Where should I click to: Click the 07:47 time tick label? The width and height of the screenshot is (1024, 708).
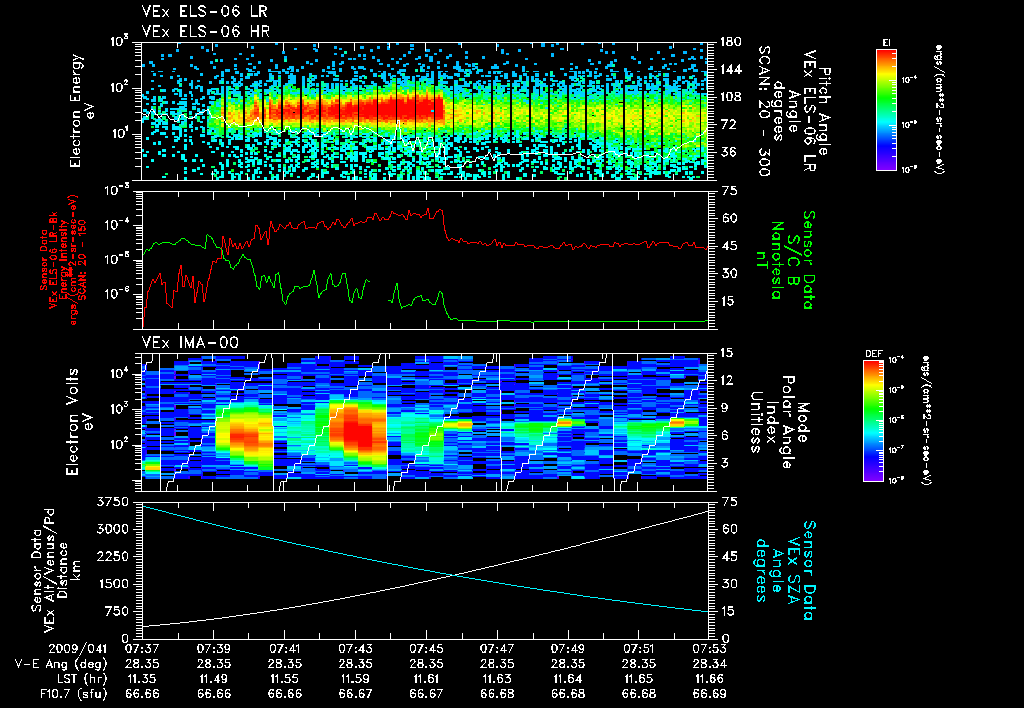(497, 649)
